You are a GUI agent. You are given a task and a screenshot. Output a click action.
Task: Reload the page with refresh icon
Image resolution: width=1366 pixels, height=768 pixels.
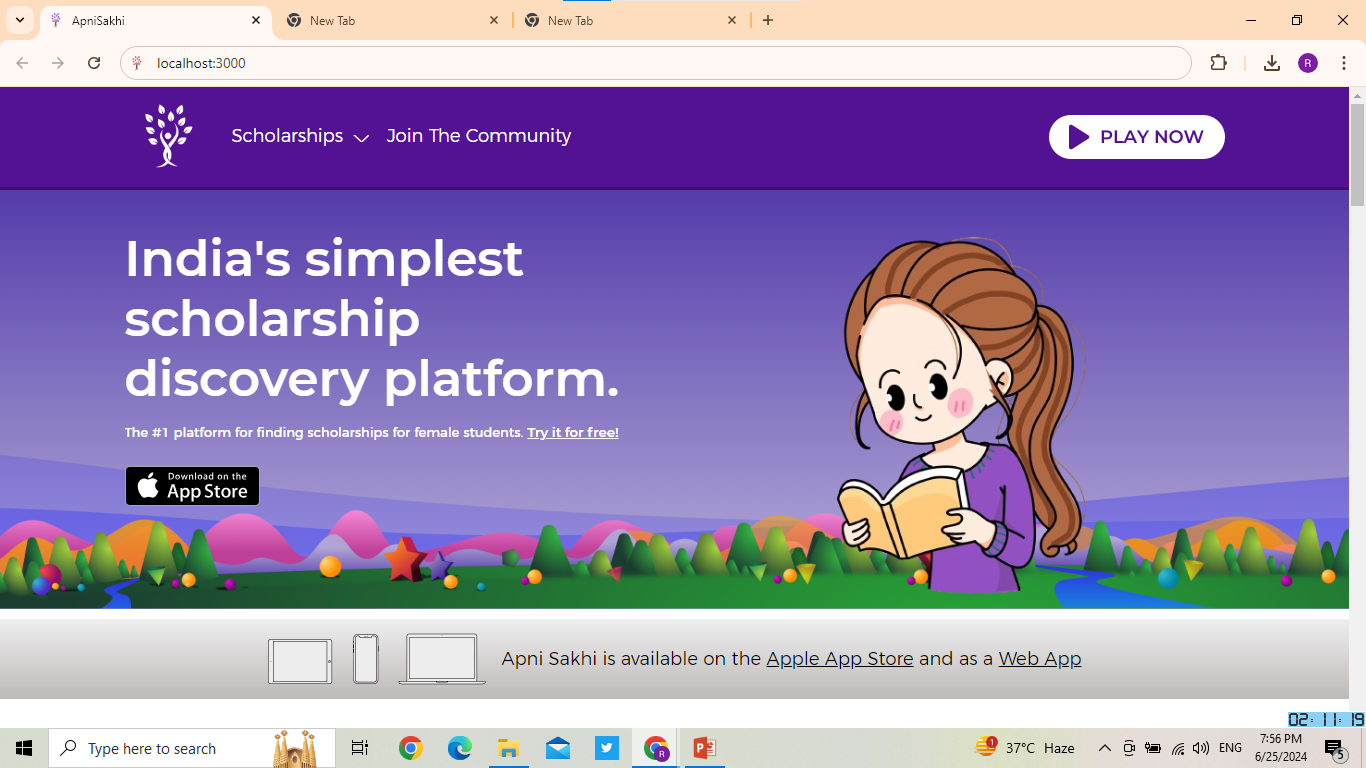click(94, 63)
